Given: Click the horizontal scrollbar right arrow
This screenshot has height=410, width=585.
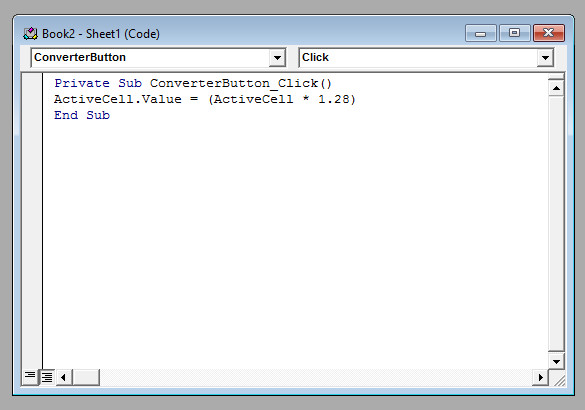Looking at the screenshot, I should click(x=540, y=378).
